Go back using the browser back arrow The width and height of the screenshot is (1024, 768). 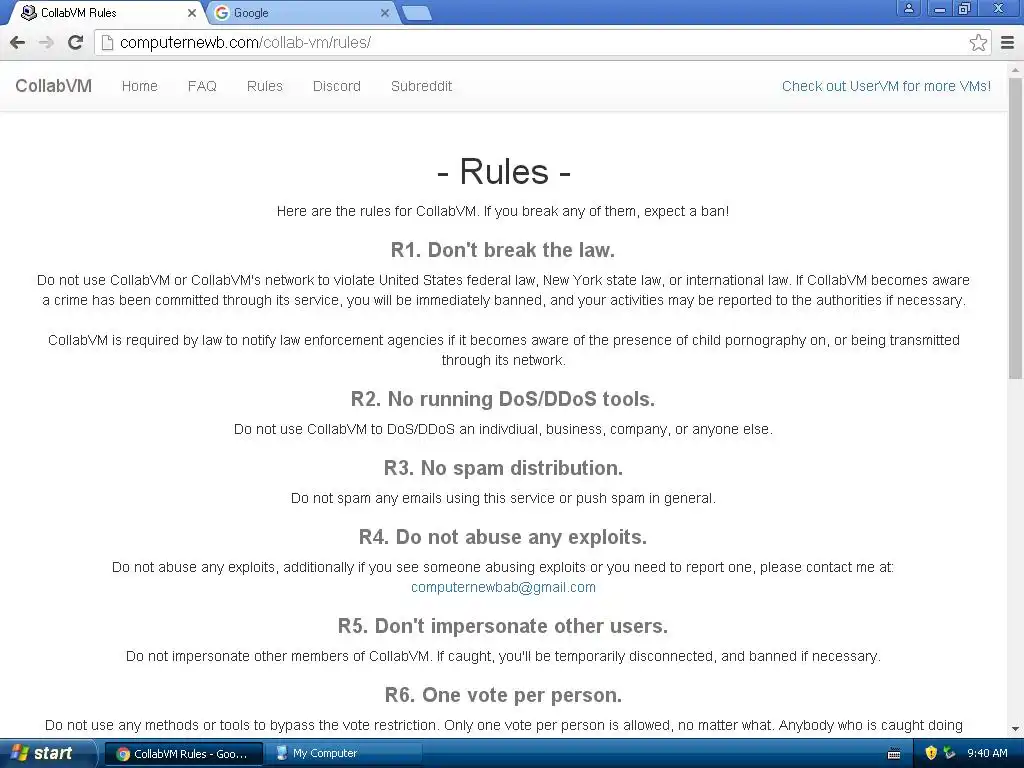click(18, 42)
